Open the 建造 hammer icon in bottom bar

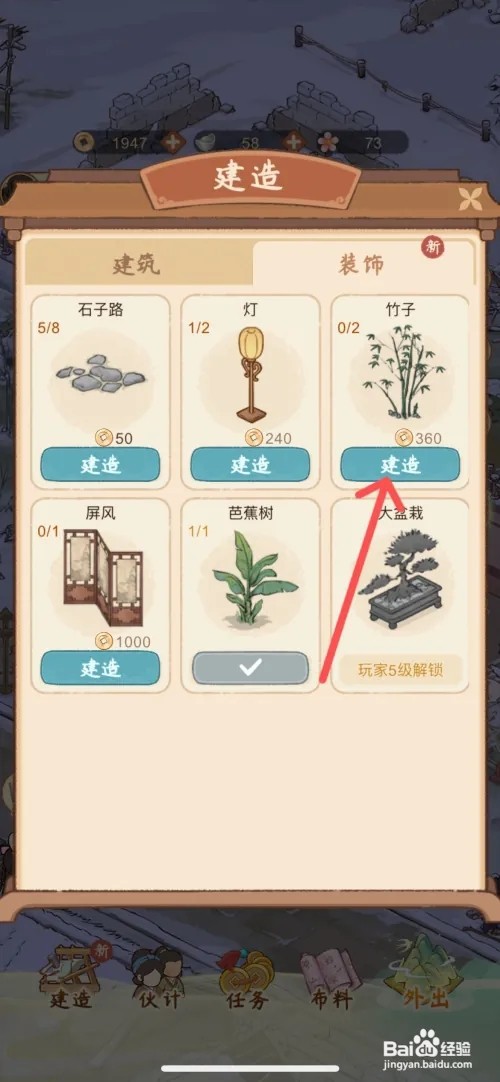coord(73,976)
